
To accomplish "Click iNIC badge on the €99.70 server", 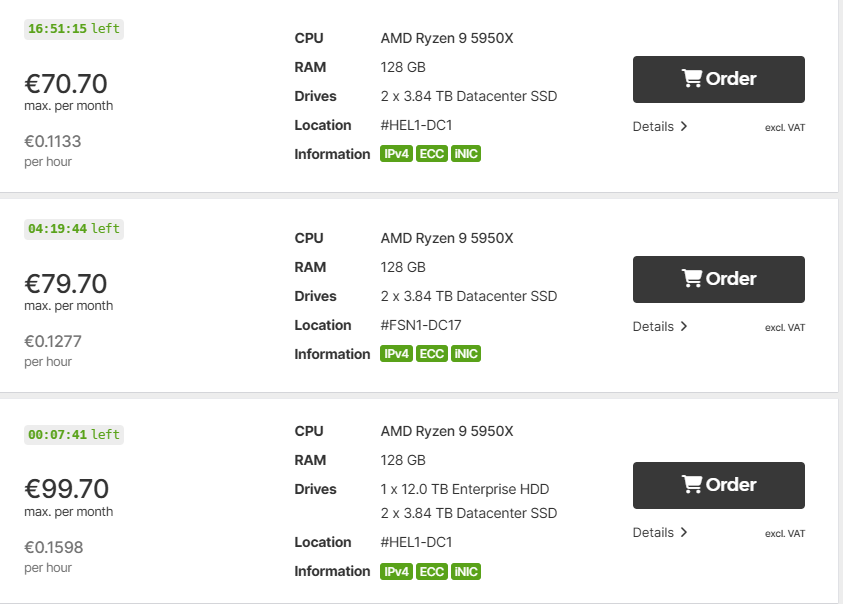I will [x=466, y=571].
